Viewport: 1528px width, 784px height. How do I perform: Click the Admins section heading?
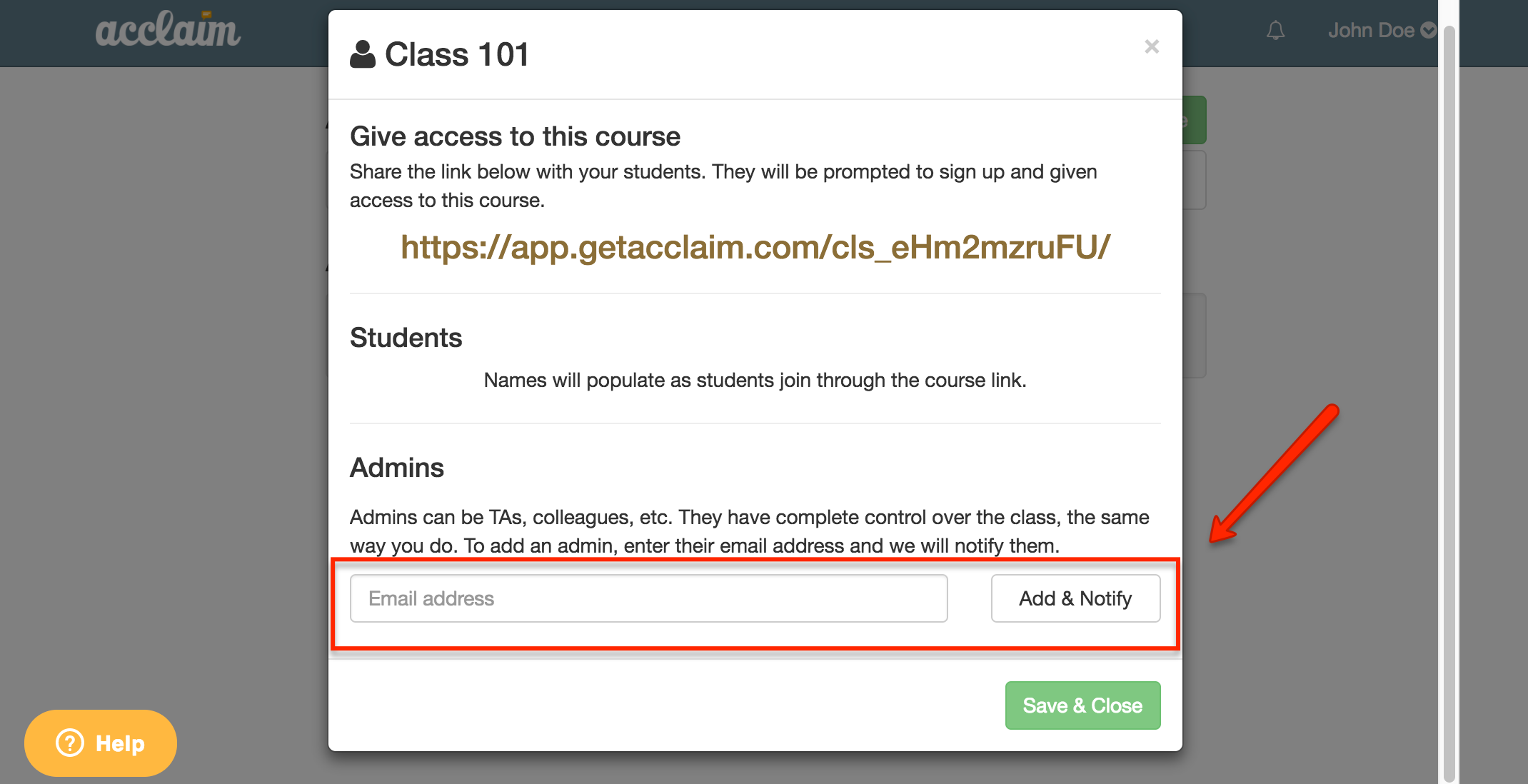pyautogui.click(x=396, y=468)
